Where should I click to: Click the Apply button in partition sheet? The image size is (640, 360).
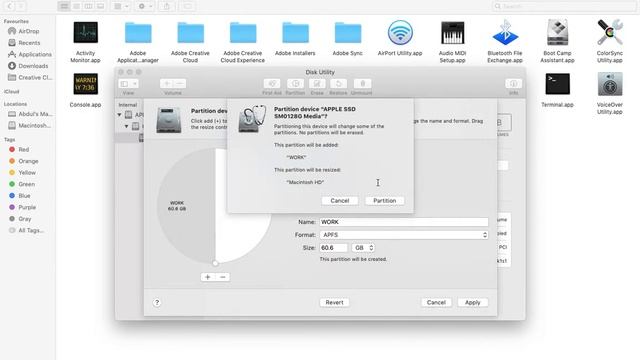coord(472,302)
